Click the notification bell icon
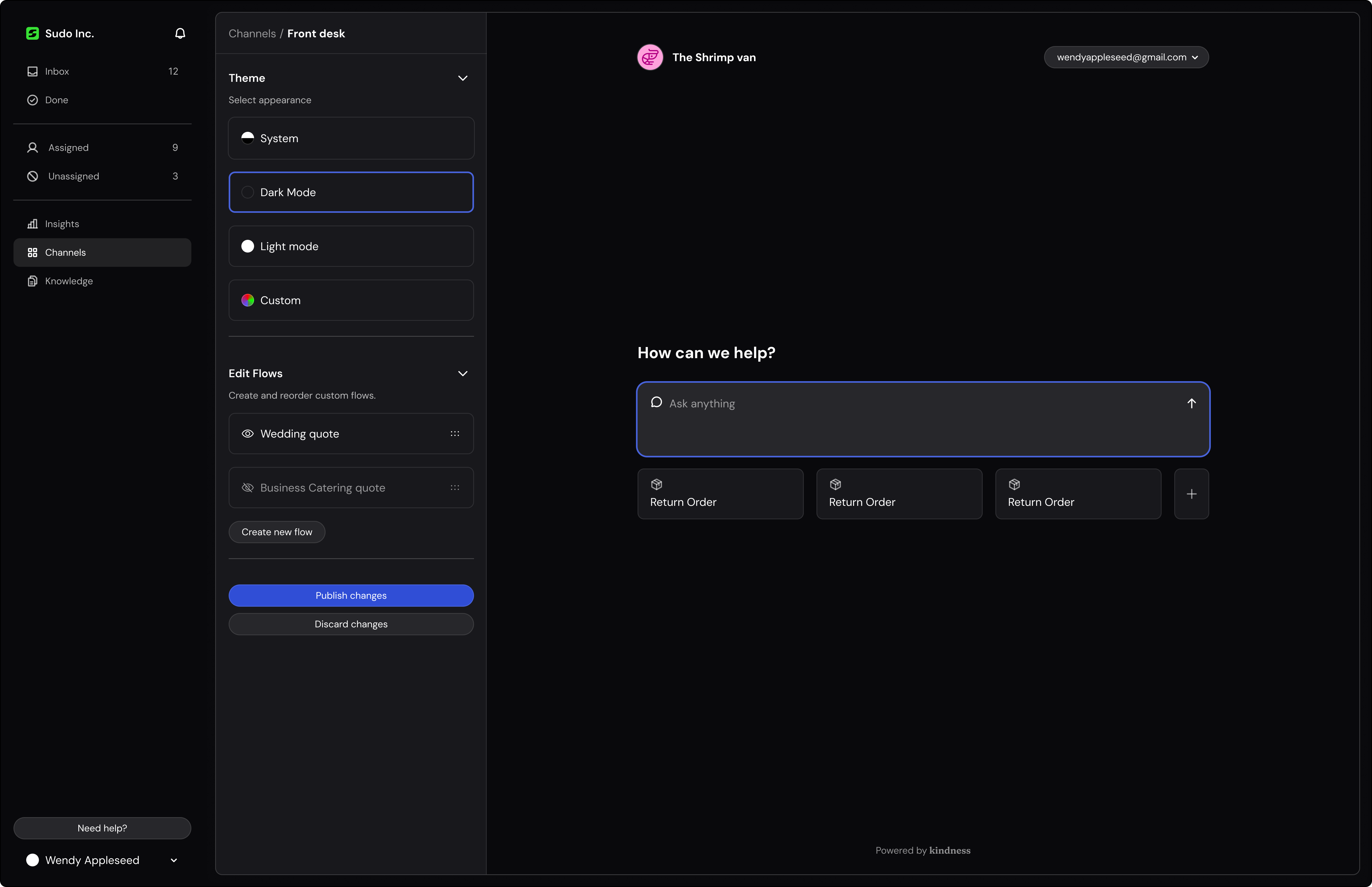This screenshot has width=1372, height=887. click(180, 33)
